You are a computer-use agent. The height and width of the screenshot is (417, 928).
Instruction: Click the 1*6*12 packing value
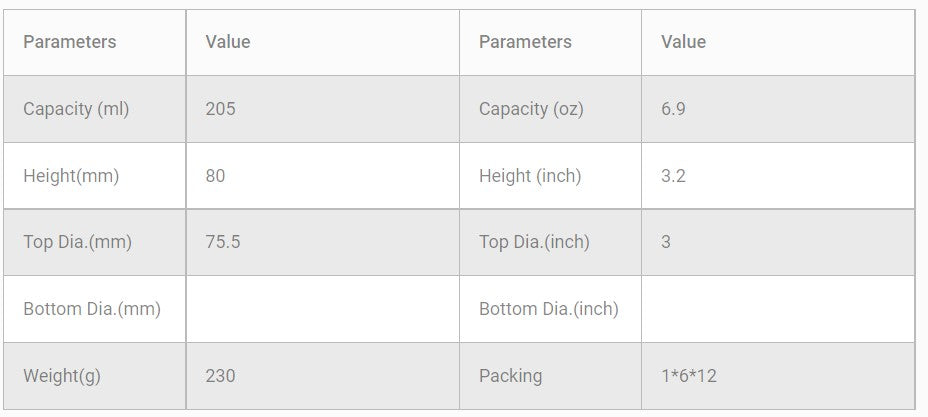[688, 376]
